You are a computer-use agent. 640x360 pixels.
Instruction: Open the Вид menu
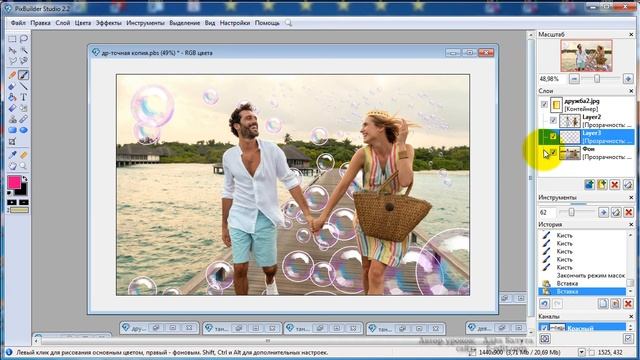210,23
